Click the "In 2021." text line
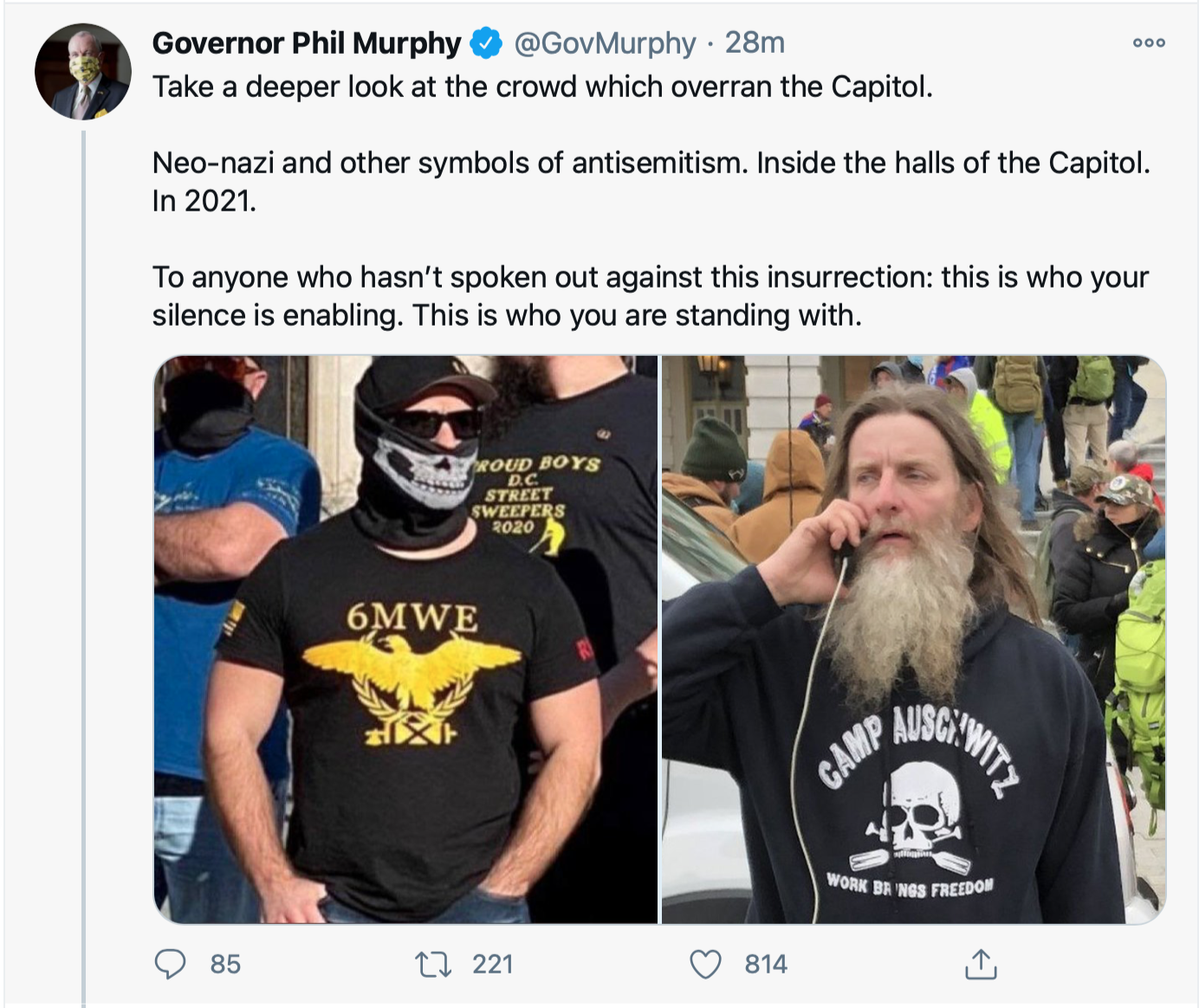1199x1008 pixels. click(204, 201)
